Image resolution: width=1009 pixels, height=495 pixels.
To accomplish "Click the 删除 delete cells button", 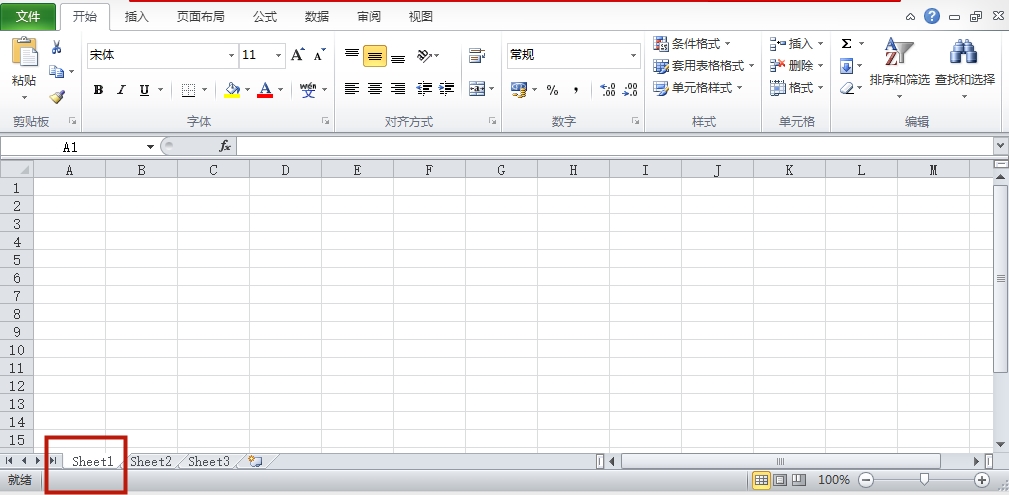I will pyautogui.click(x=797, y=66).
